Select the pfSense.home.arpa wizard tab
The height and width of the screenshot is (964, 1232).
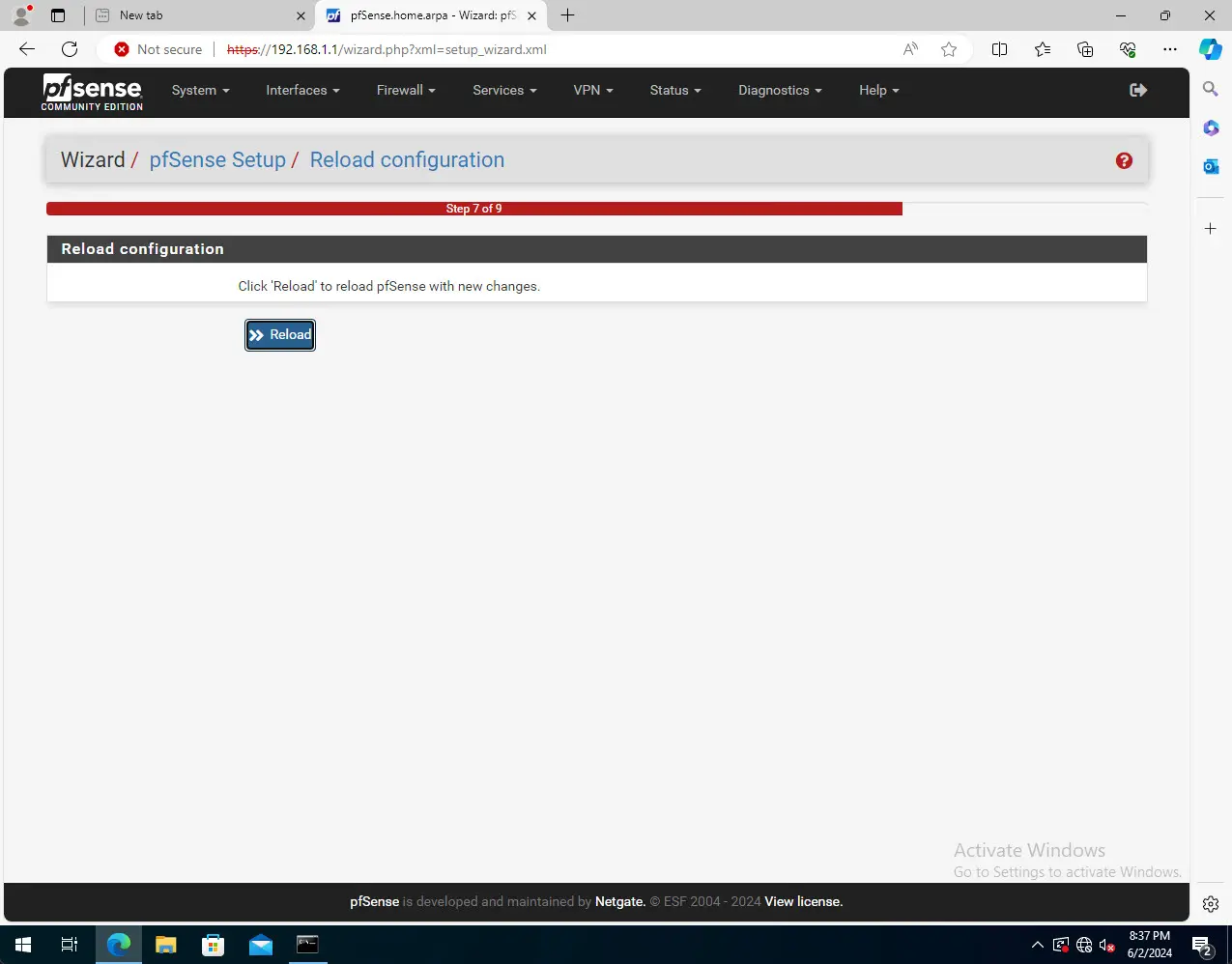[432, 15]
